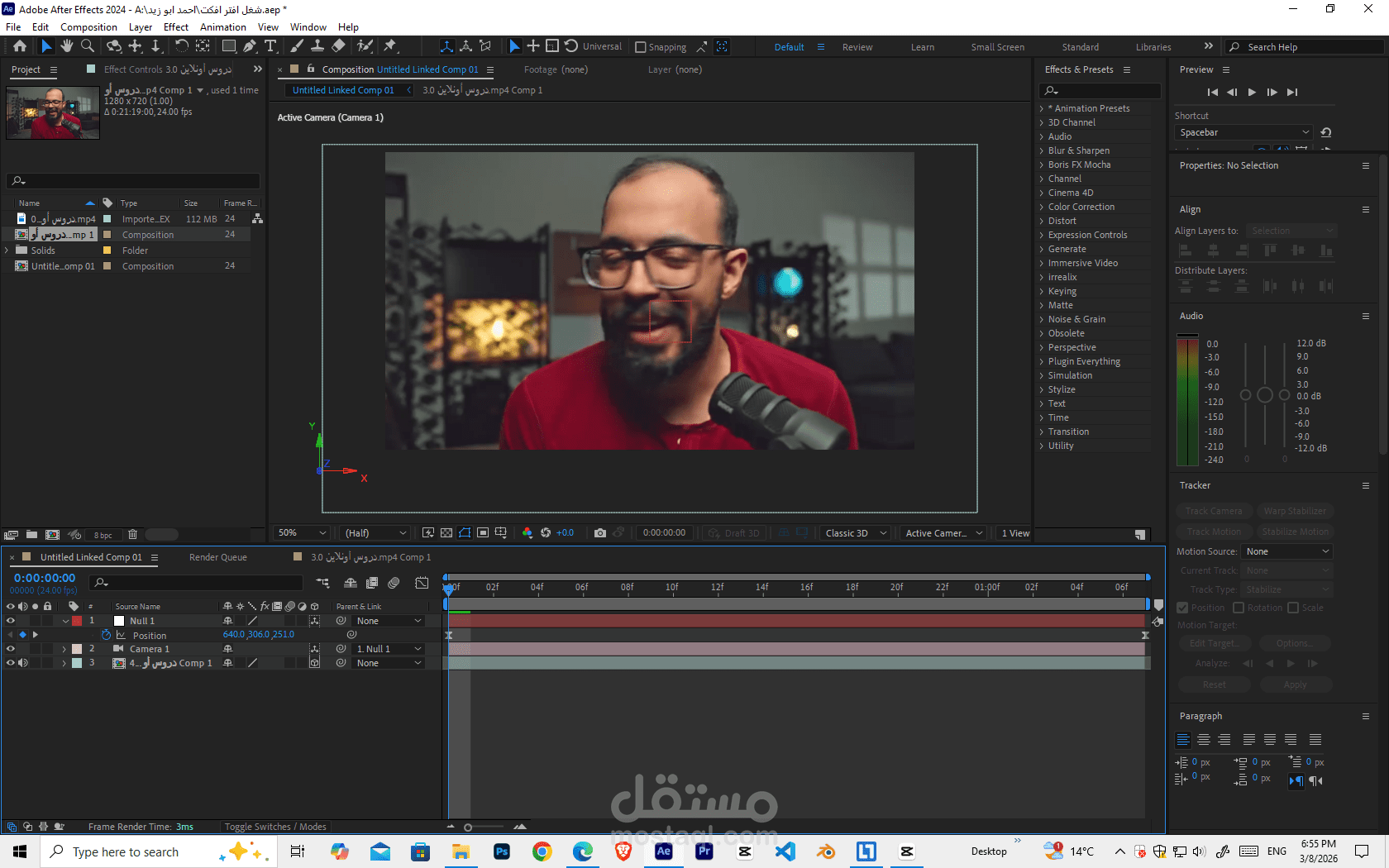
Task: Select the Eraser tool
Action: click(338, 46)
